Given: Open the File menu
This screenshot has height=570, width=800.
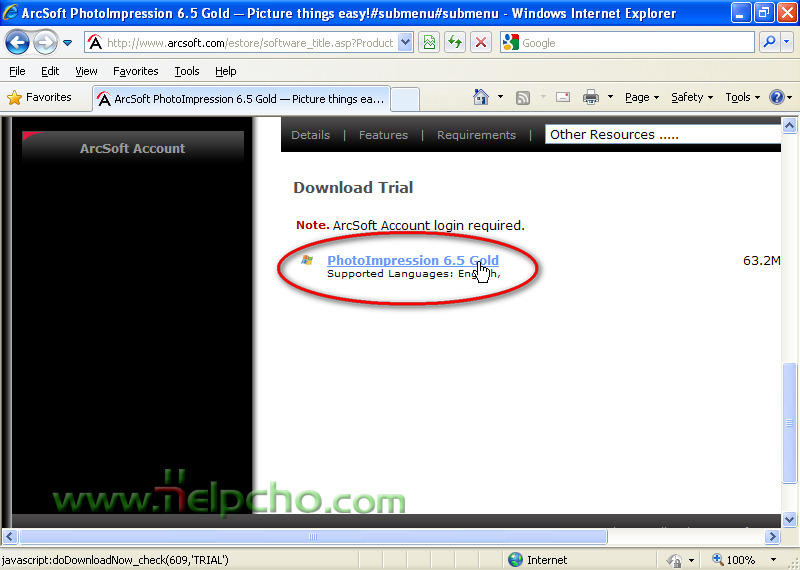Looking at the screenshot, I should pos(17,71).
